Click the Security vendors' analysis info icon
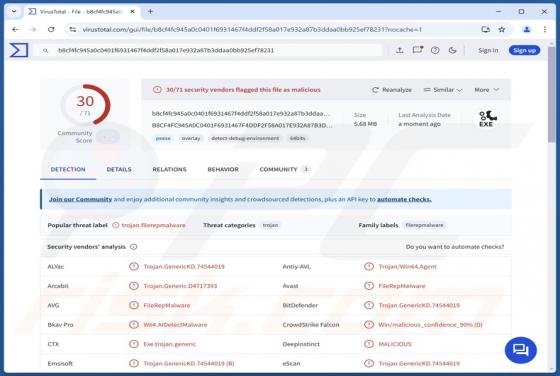The width and height of the screenshot is (560, 376). [x=134, y=247]
